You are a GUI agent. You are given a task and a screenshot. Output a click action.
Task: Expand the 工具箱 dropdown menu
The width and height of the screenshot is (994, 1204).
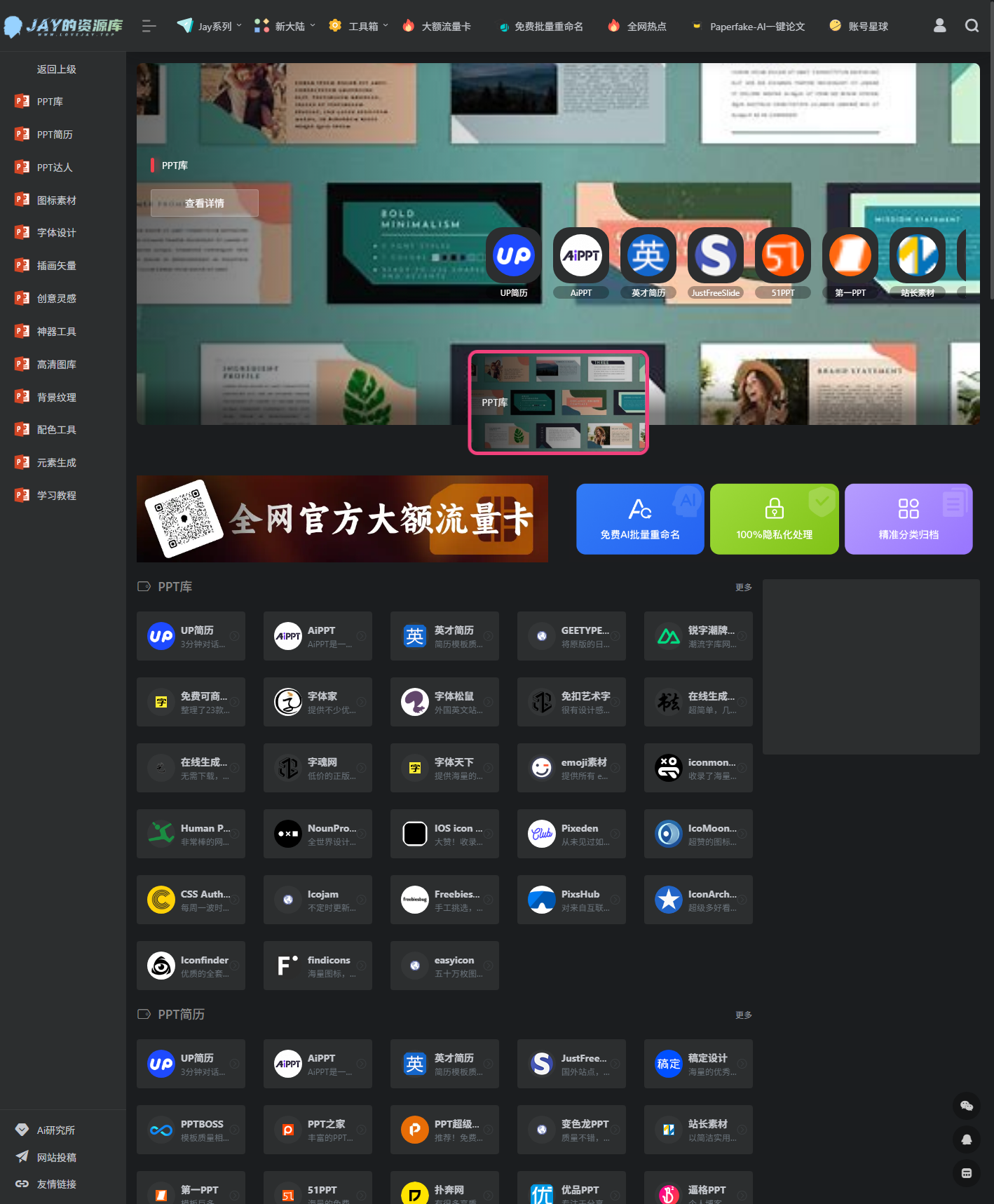pyautogui.click(x=358, y=26)
